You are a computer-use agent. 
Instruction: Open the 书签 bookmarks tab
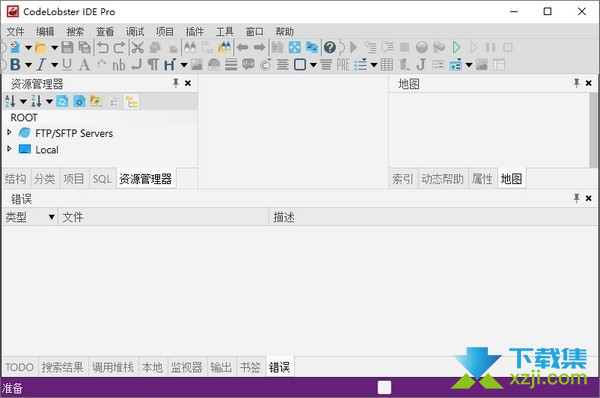tap(250, 367)
